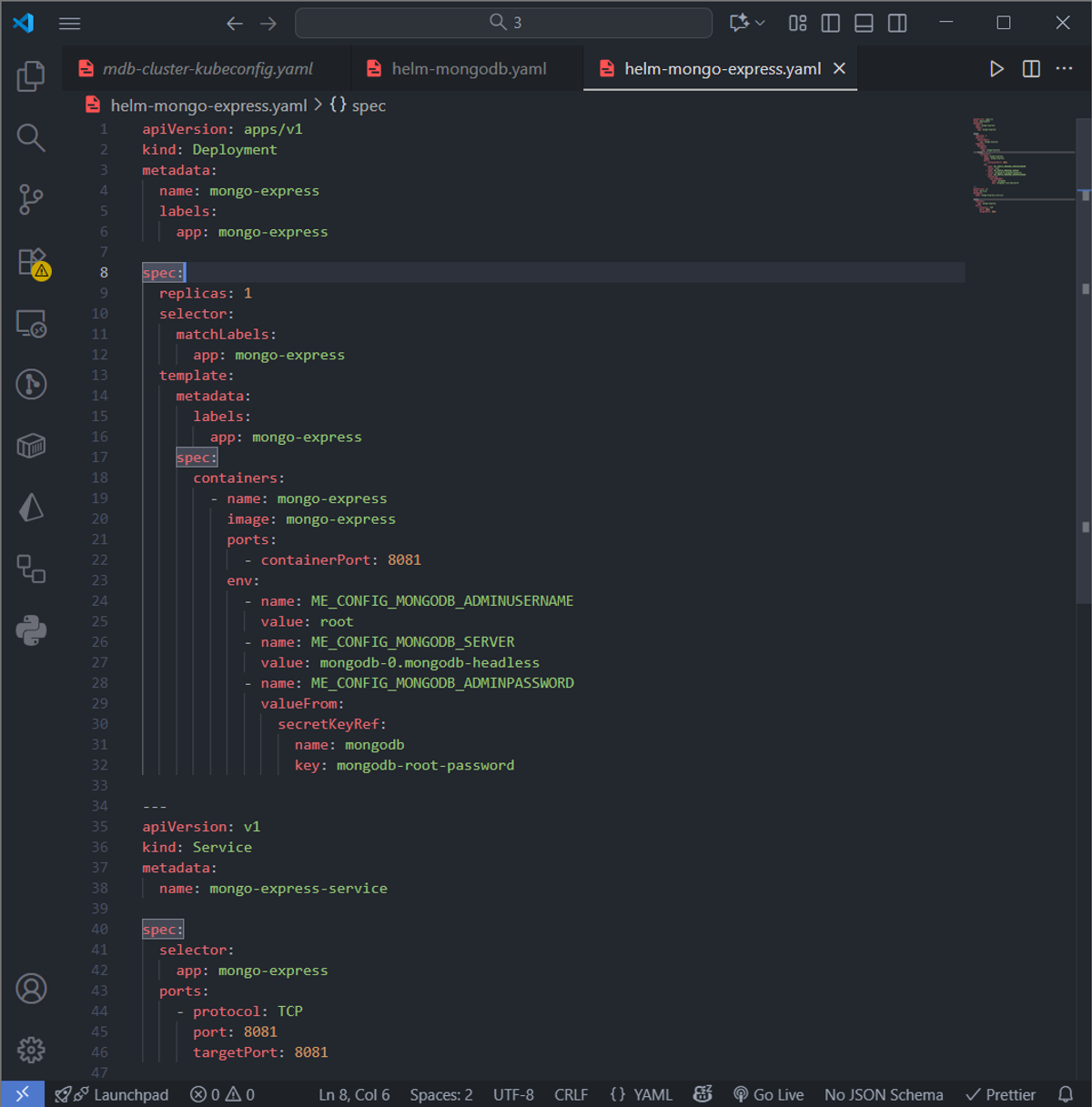Click the vertical editor scrollbar
The image size is (1092, 1107).
[x=1085, y=361]
